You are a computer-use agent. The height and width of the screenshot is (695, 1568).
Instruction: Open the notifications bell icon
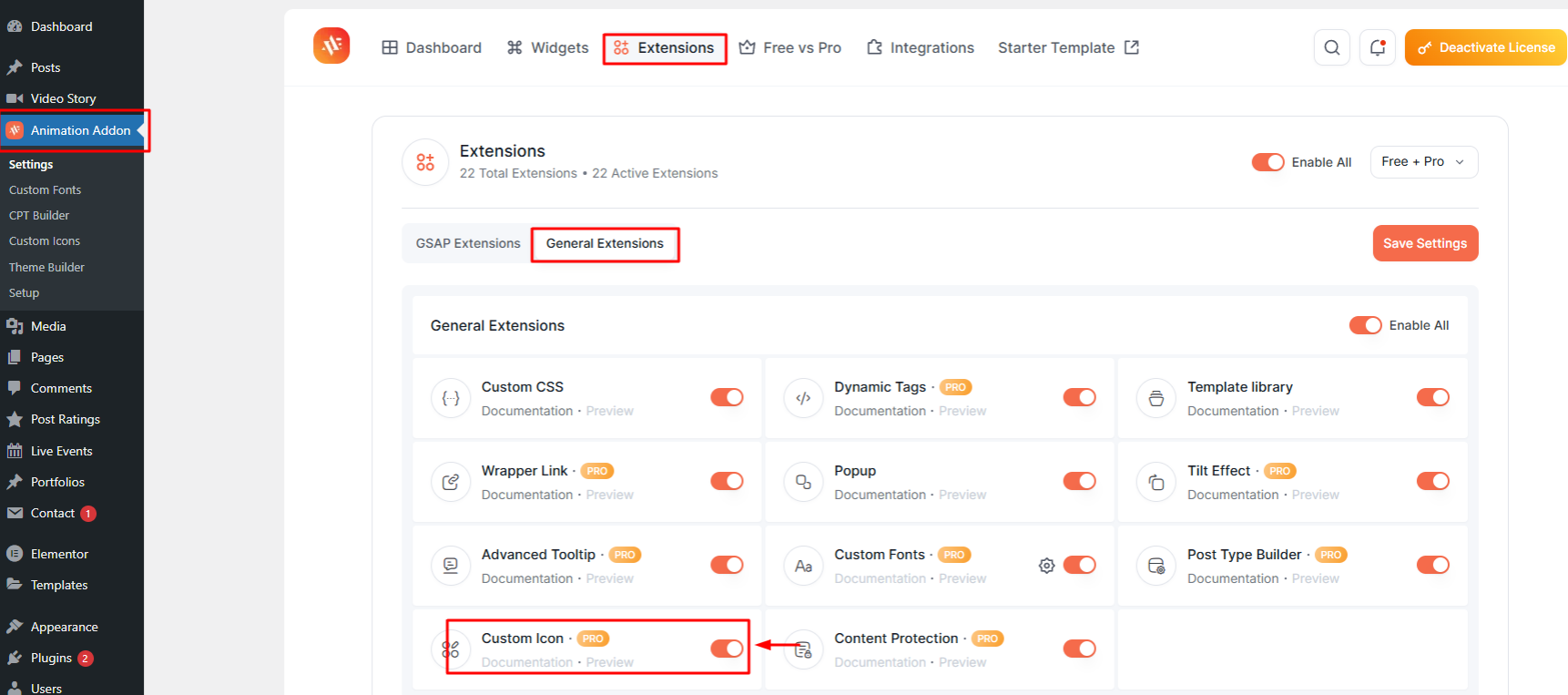pos(1377,47)
